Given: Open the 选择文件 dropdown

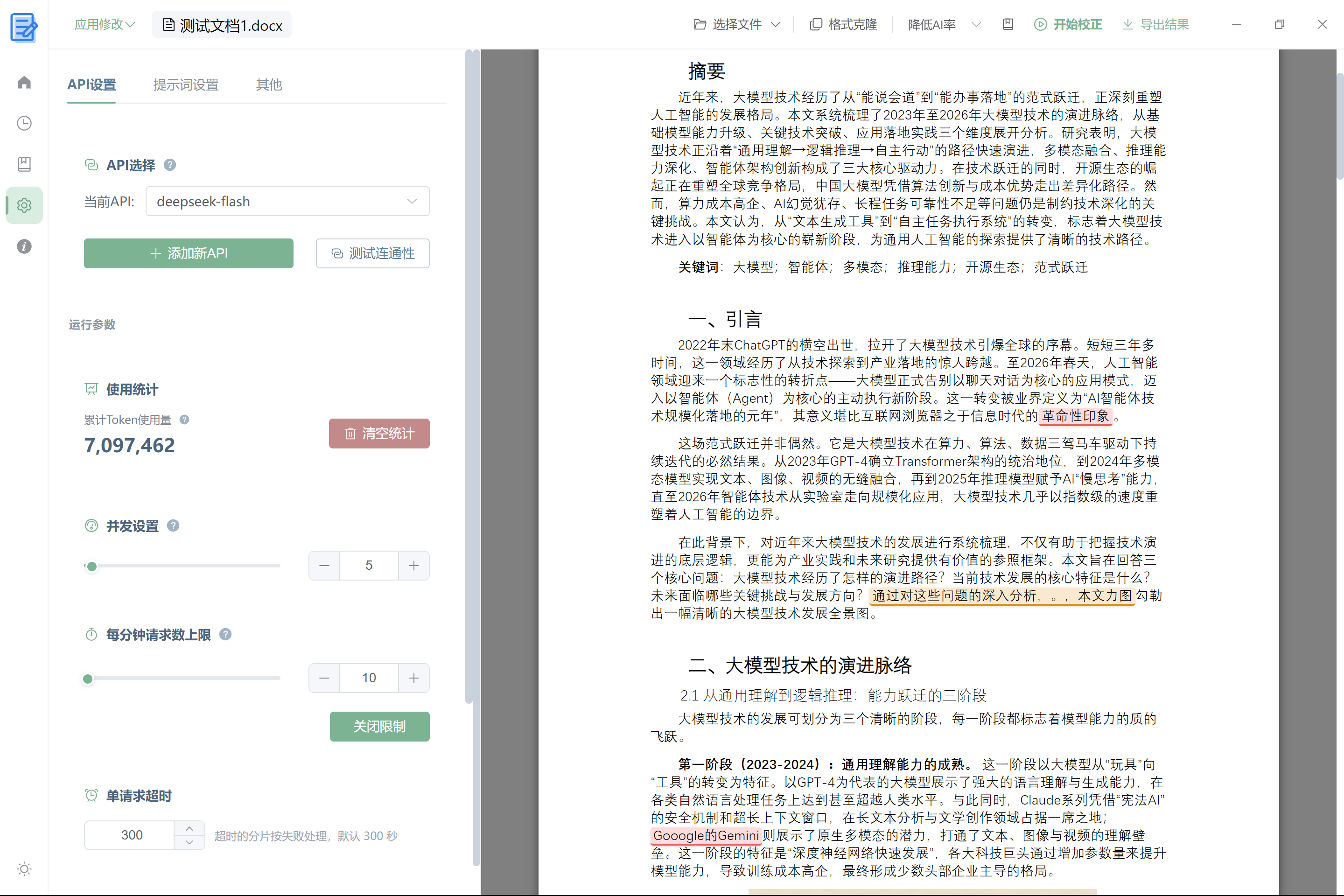Looking at the screenshot, I should (737, 25).
